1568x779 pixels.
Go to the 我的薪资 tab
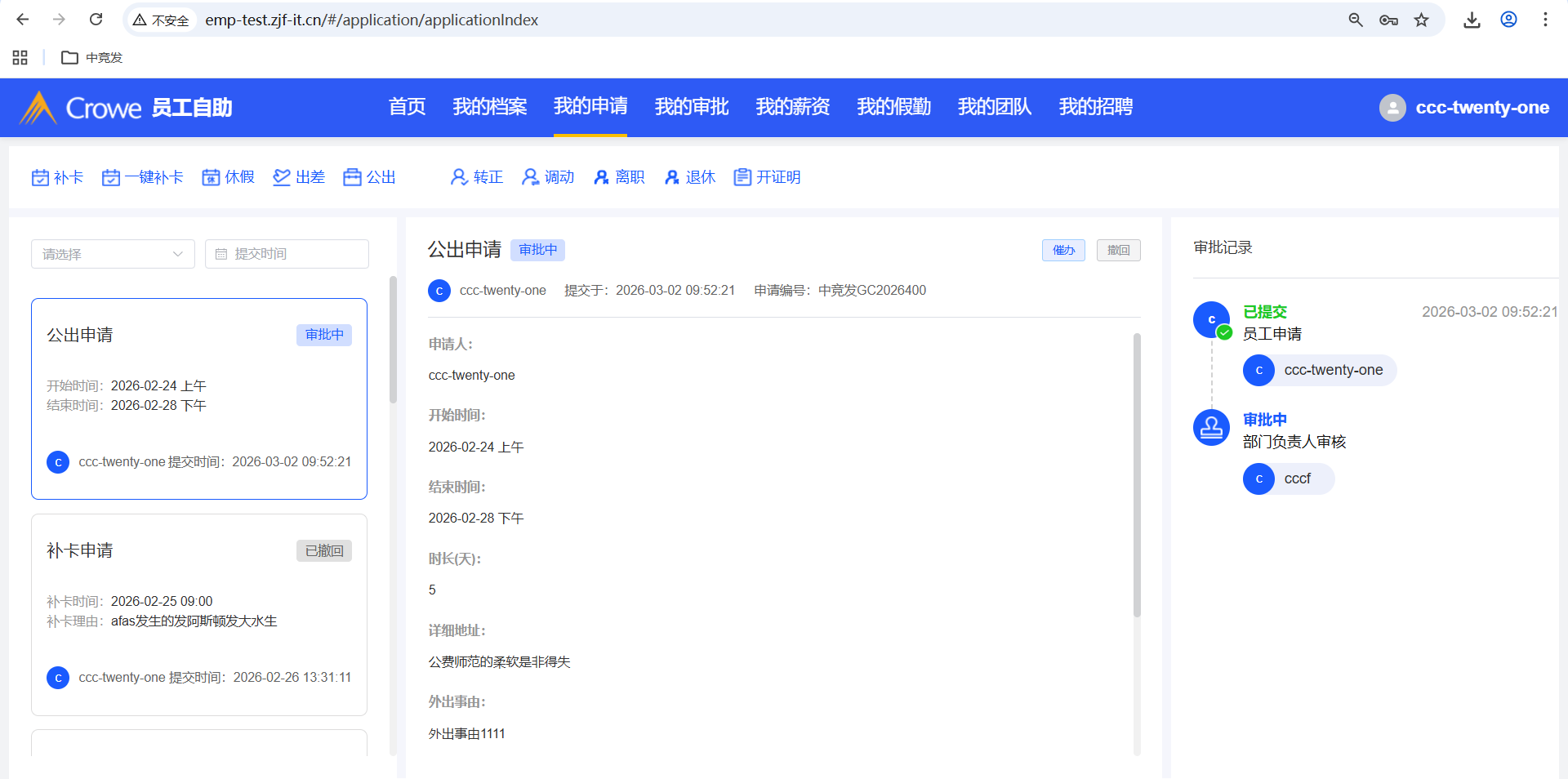(792, 107)
